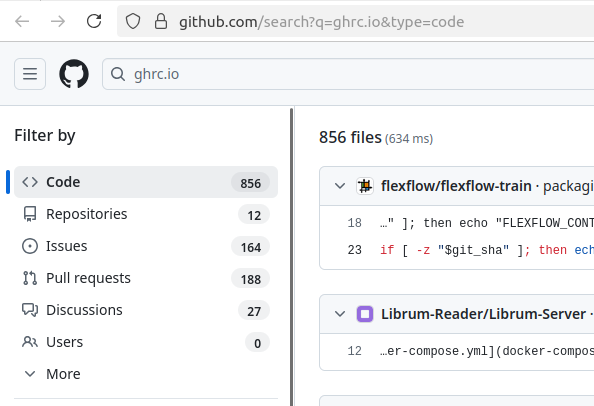Open line 12 of Librum-Server result
Screen dimensions: 594x406
[x=355, y=351]
